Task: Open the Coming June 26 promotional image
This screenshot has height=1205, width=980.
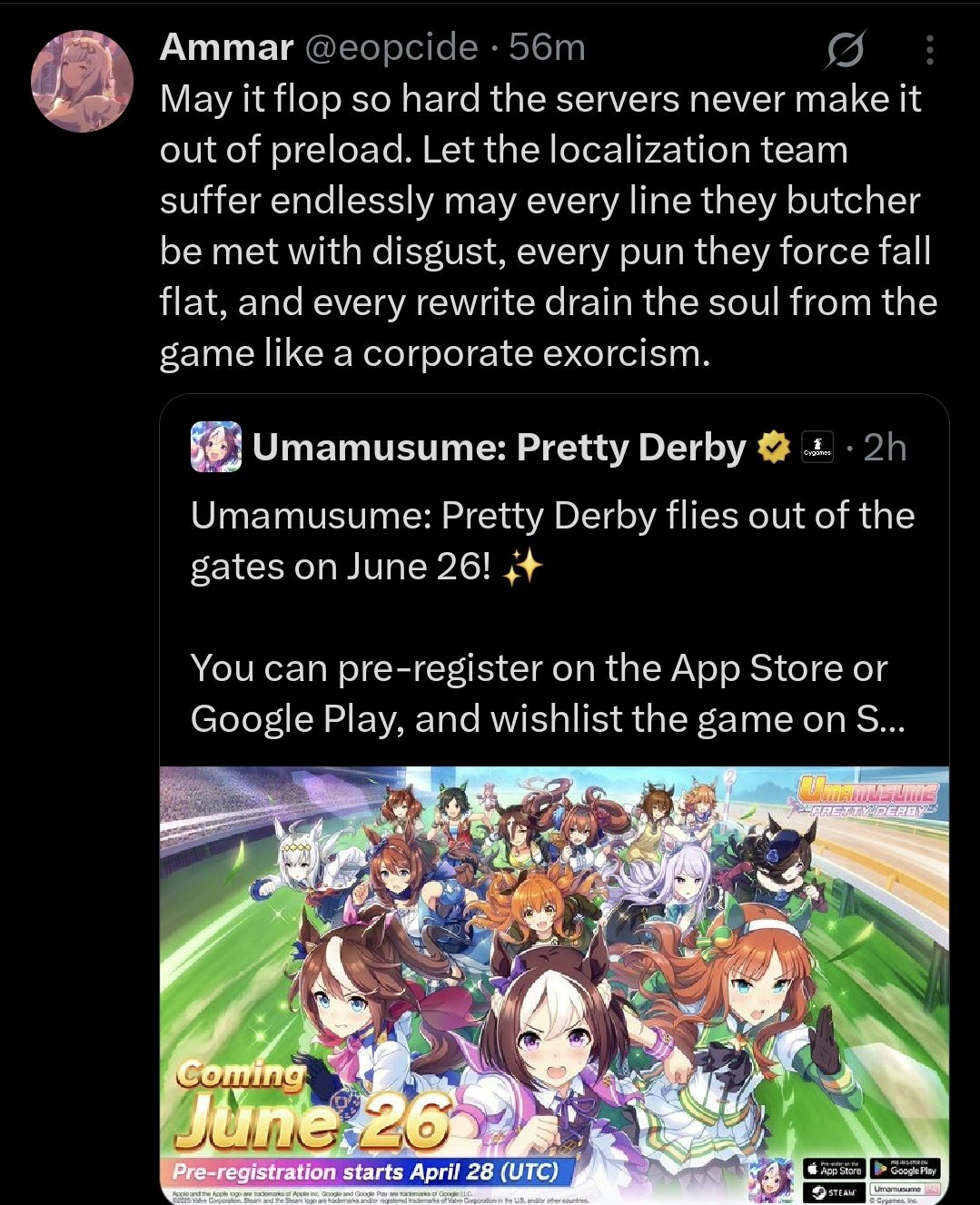Action: coord(554,985)
